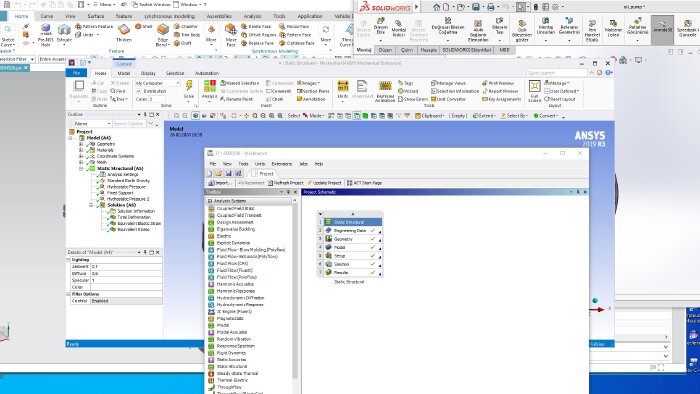Collapse the Static Structural (A5) node
Screen dimensions: 700x394
point(81,169)
